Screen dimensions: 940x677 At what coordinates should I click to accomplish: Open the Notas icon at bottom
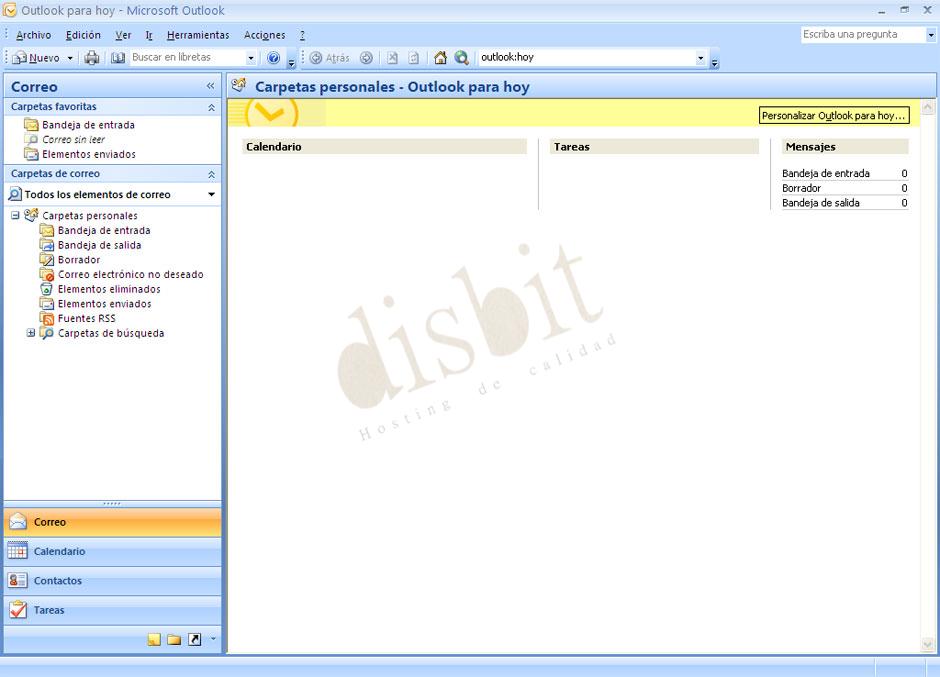pyautogui.click(x=153, y=638)
